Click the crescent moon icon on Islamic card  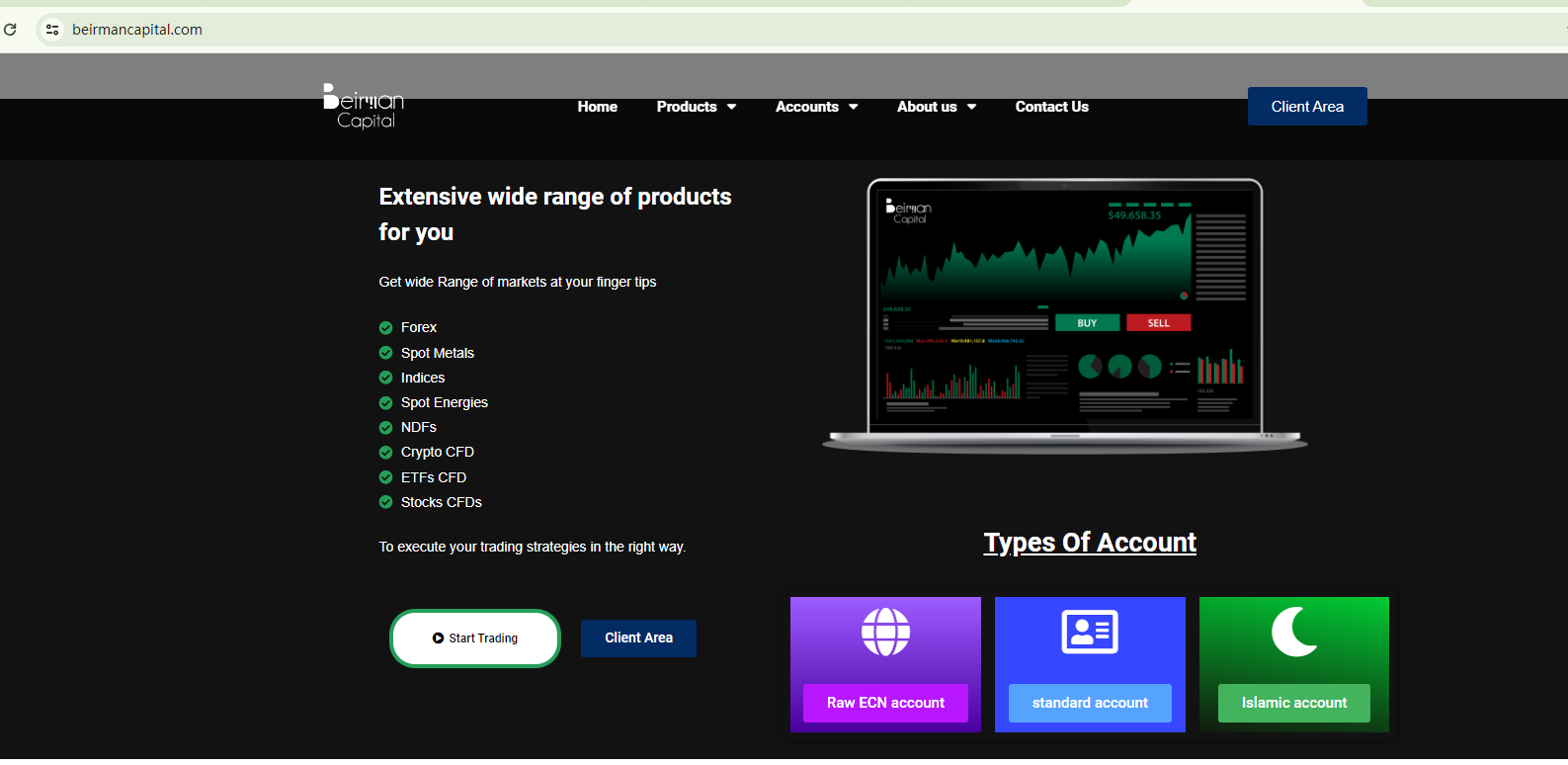1293,632
